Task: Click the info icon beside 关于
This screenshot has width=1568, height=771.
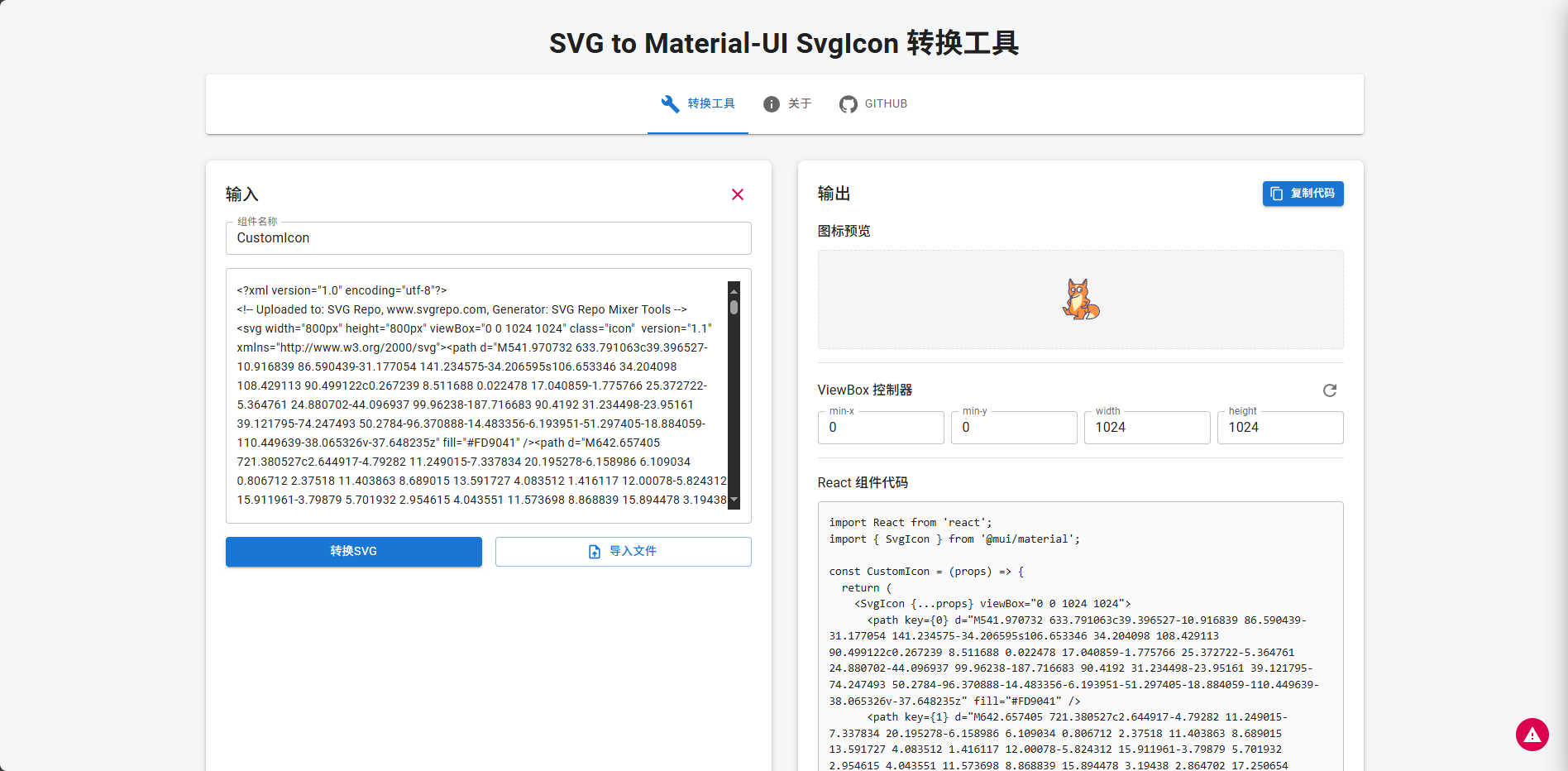Action: tap(771, 104)
